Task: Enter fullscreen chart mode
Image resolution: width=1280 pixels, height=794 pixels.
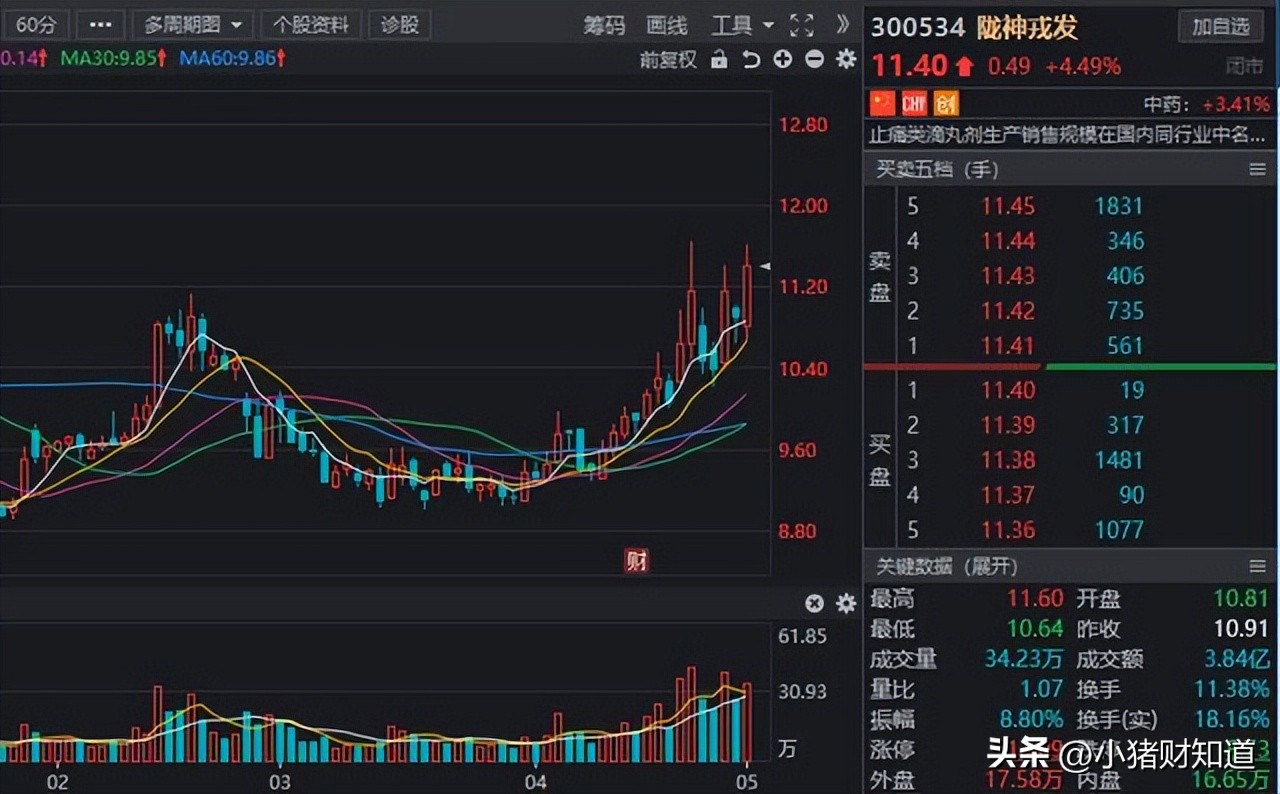Action: [x=802, y=26]
